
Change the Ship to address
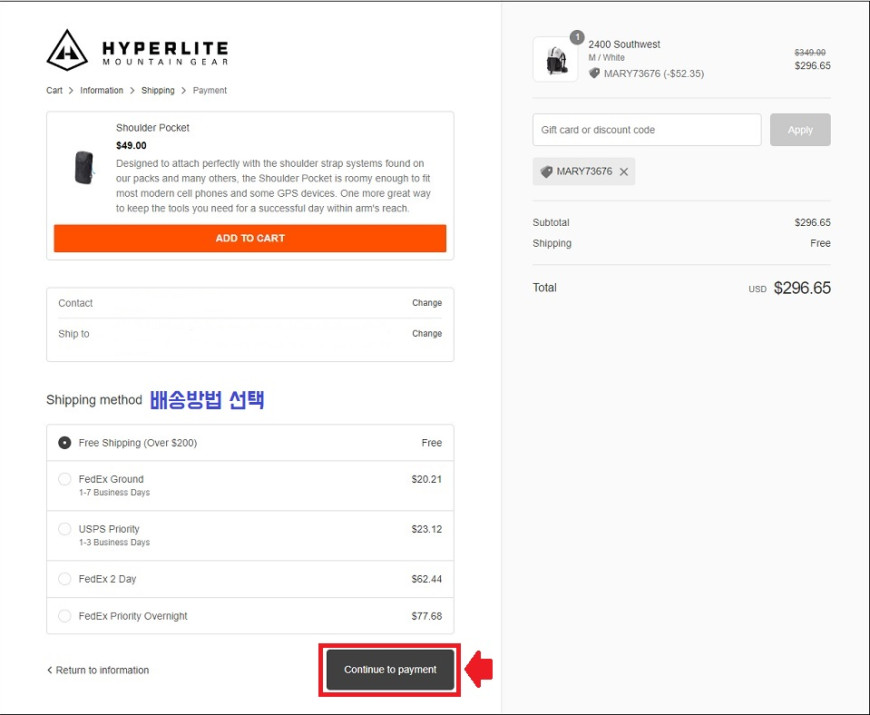[x=427, y=333]
